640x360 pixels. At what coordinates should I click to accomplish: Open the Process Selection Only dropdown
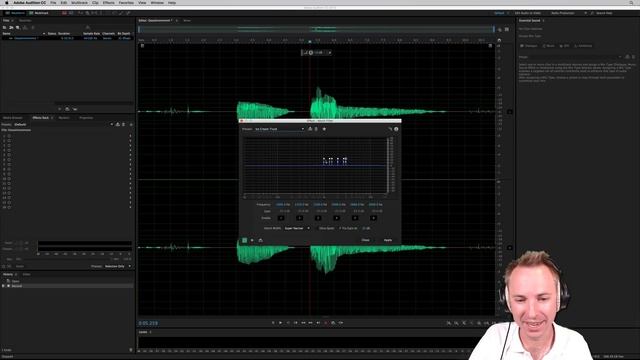[x=118, y=267]
